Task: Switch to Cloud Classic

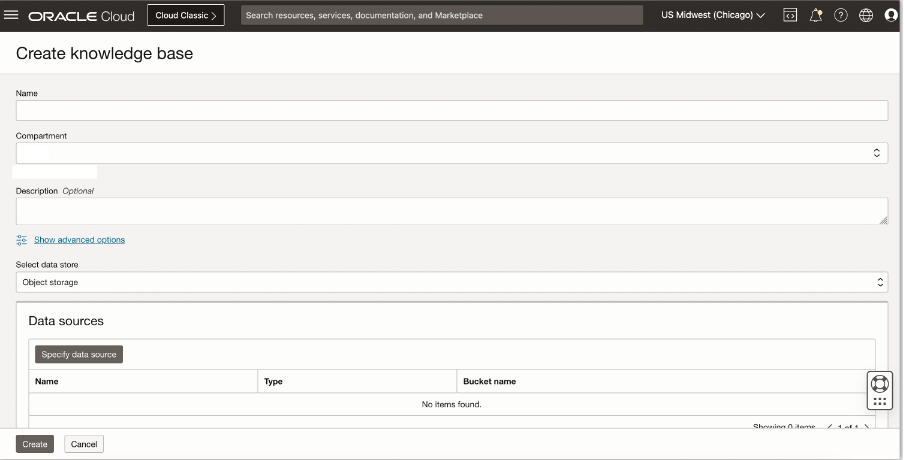Action: click(x=186, y=16)
